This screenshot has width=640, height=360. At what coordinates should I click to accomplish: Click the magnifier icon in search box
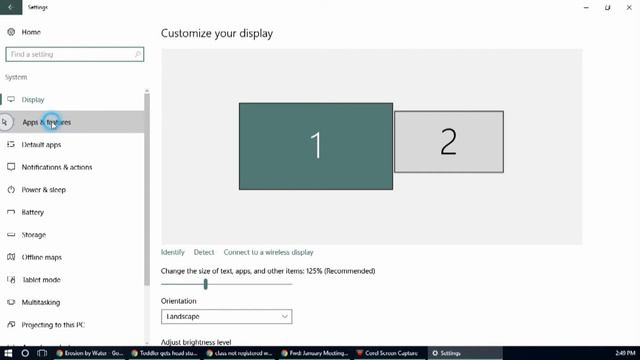pyautogui.click(x=138, y=54)
